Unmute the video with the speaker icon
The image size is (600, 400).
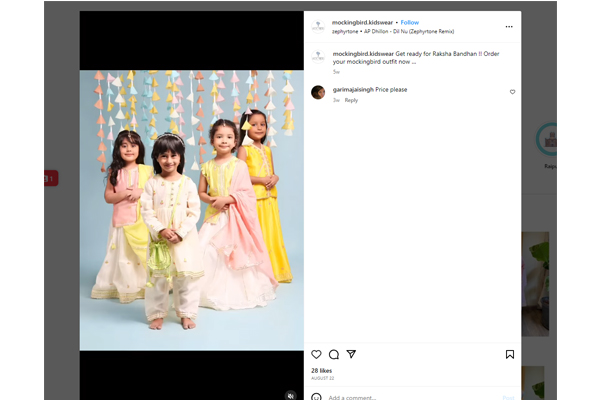291,395
